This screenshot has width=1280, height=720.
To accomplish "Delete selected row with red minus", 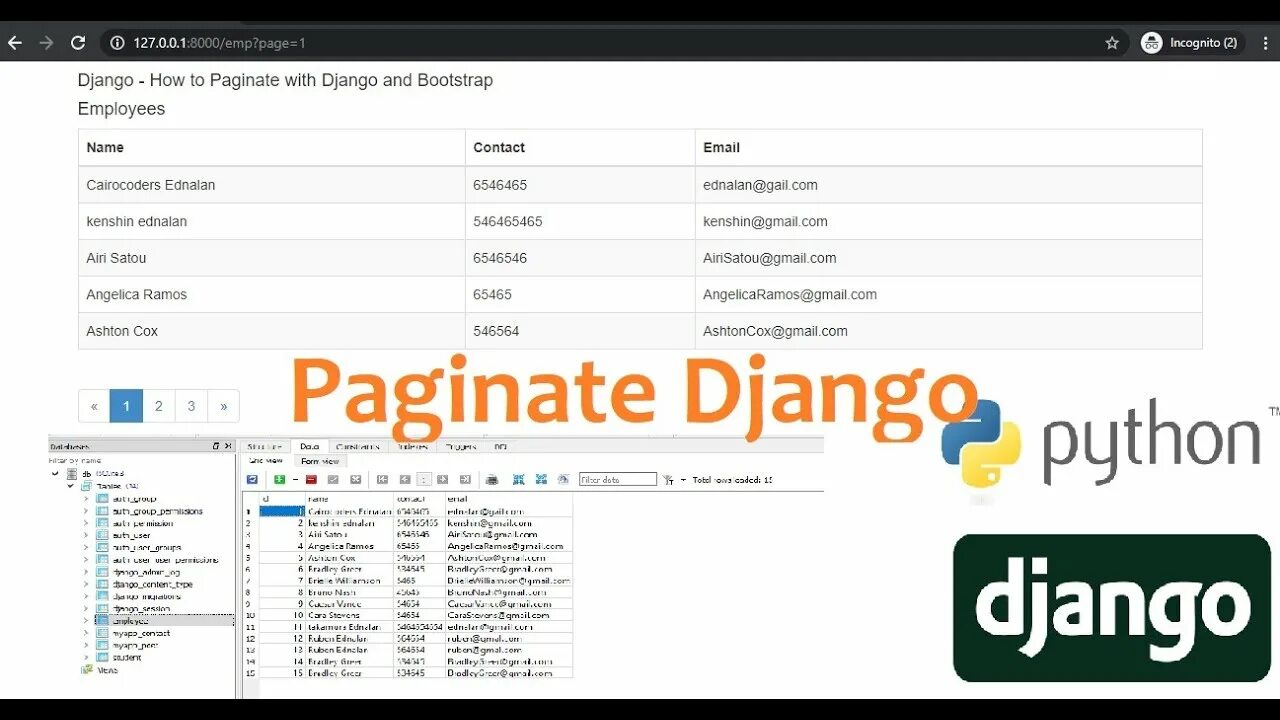I will pos(311,479).
